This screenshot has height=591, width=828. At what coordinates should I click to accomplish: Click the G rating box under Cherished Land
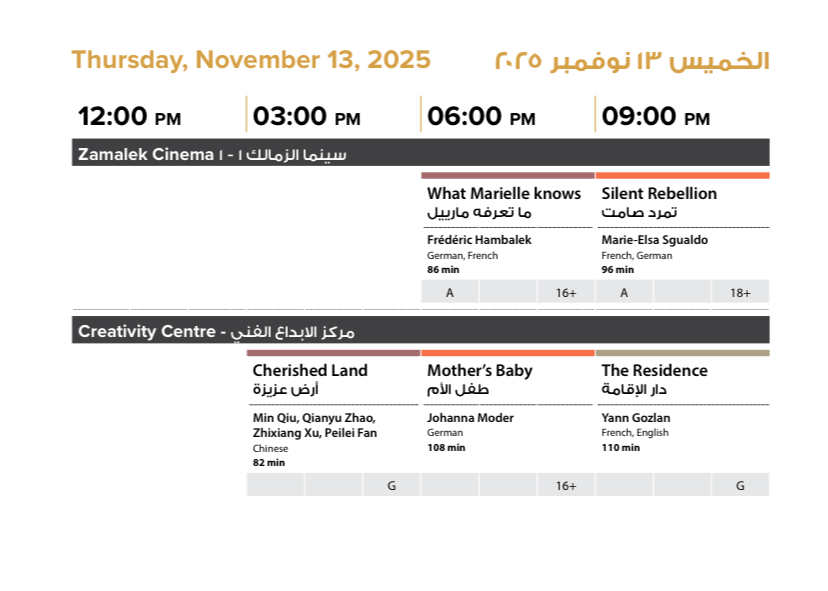click(x=392, y=486)
